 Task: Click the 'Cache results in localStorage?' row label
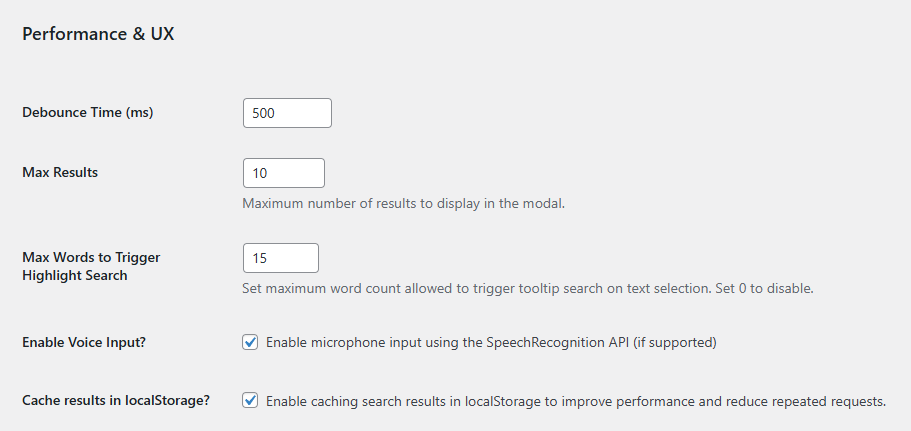[x=116, y=401]
